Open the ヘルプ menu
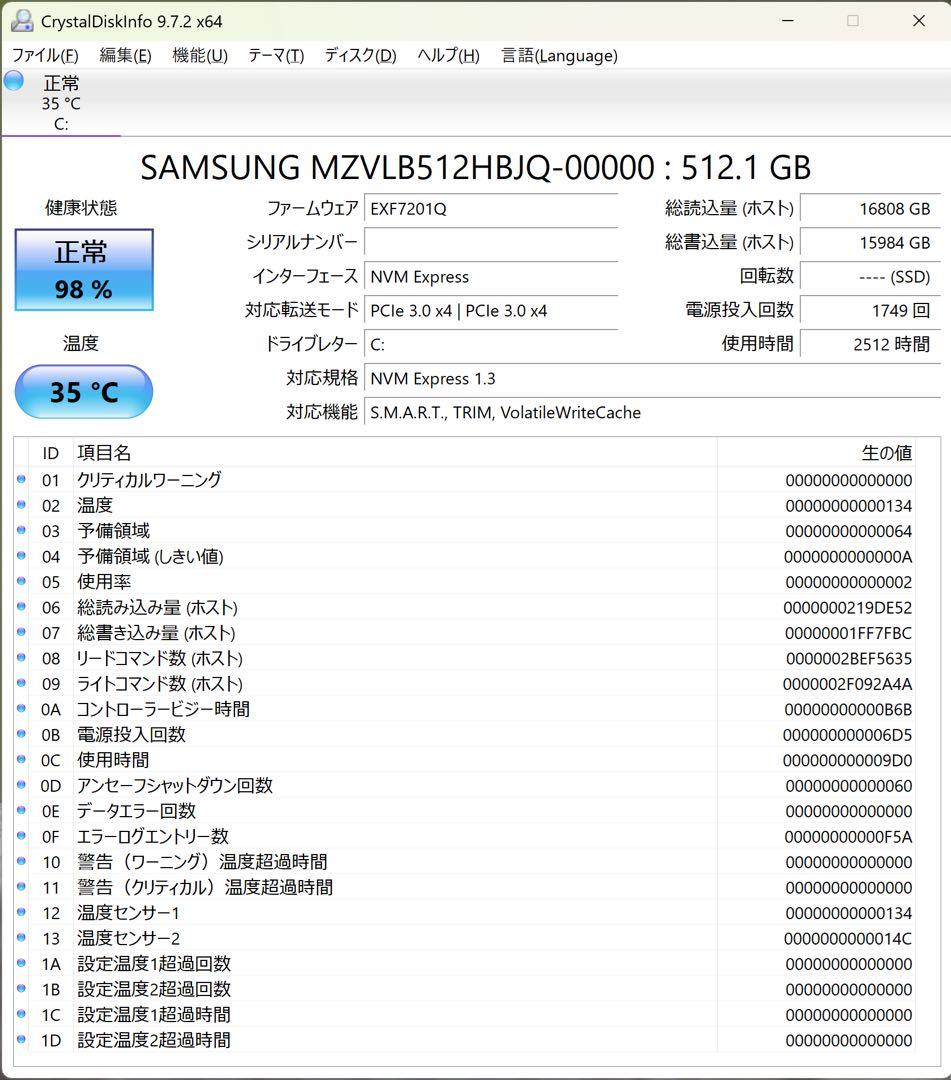 pyautogui.click(x=446, y=56)
